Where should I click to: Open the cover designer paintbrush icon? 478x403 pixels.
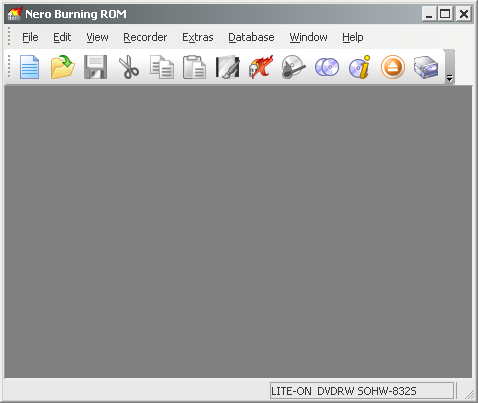pyautogui.click(x=228, y=67)
